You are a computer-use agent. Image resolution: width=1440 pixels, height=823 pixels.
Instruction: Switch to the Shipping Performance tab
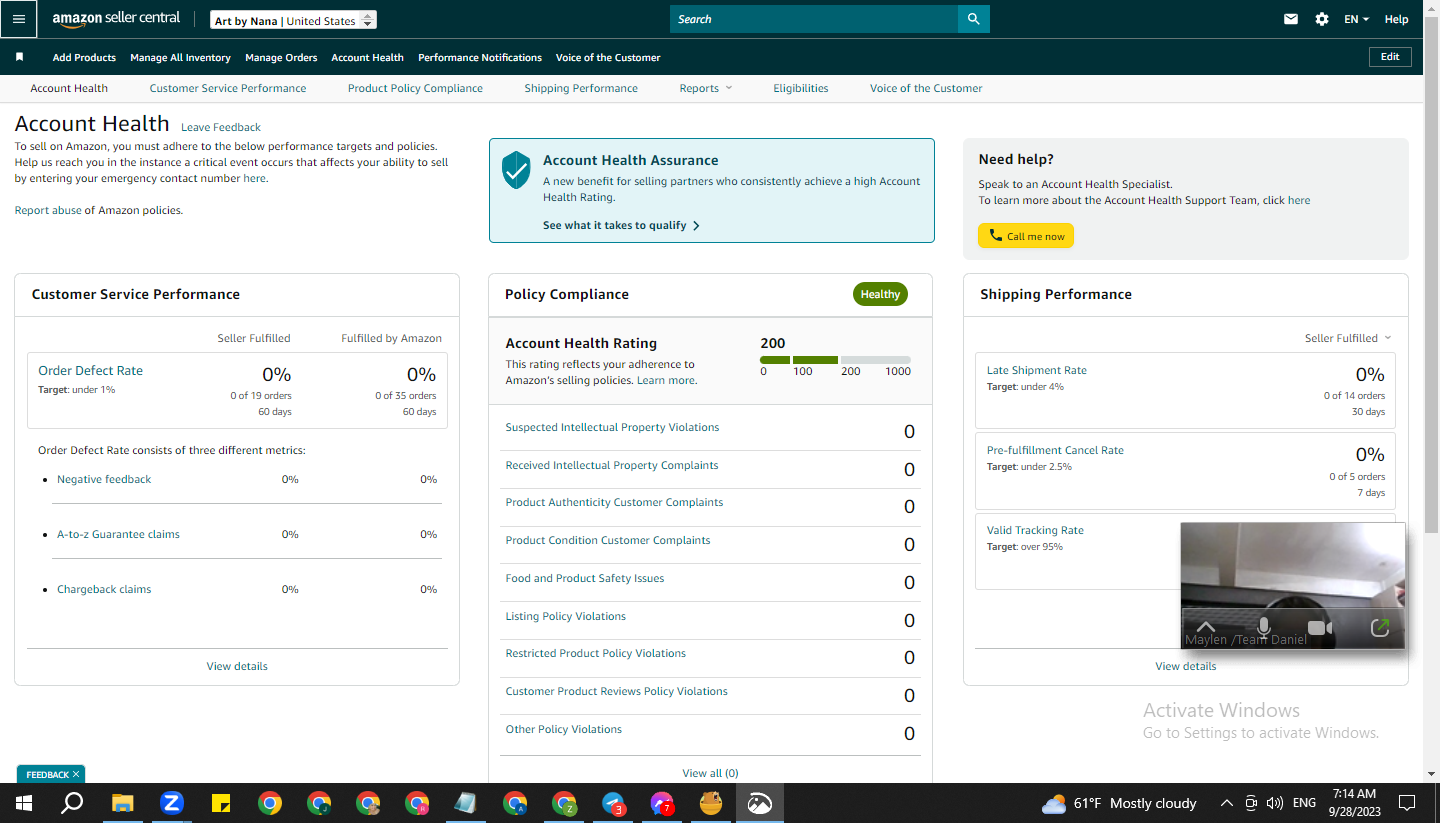pos(581,88)
